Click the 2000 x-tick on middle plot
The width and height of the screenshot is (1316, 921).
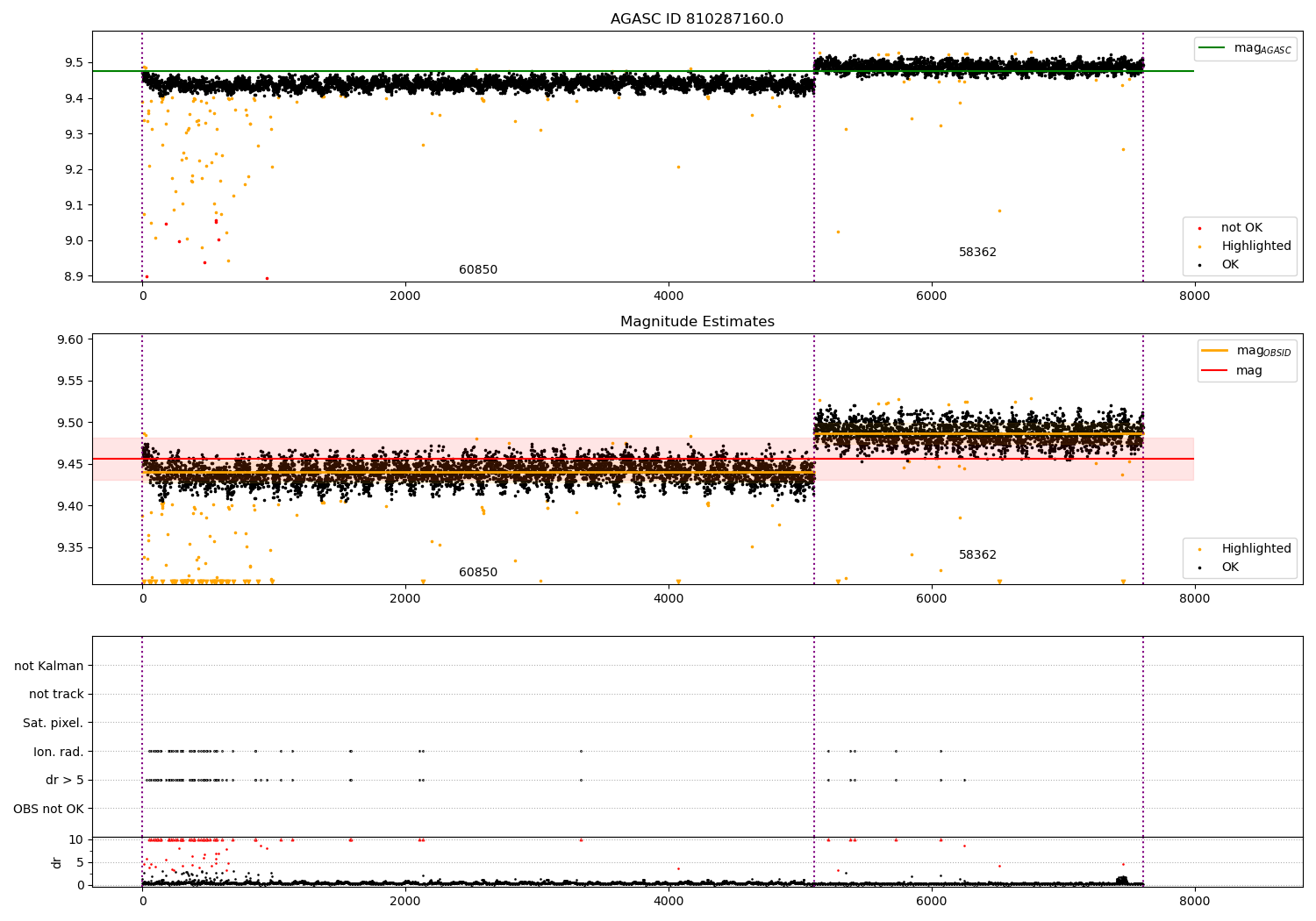[405, 599]
